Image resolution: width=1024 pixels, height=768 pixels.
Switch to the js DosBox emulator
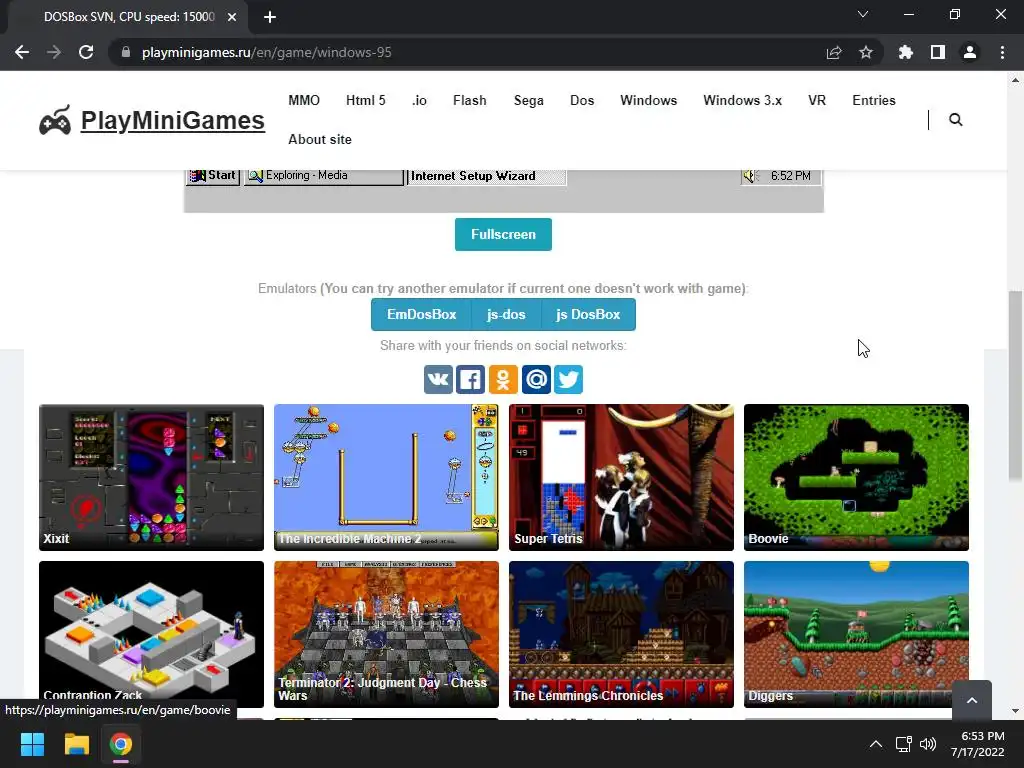pyautogui.click(x=588, y=315)
